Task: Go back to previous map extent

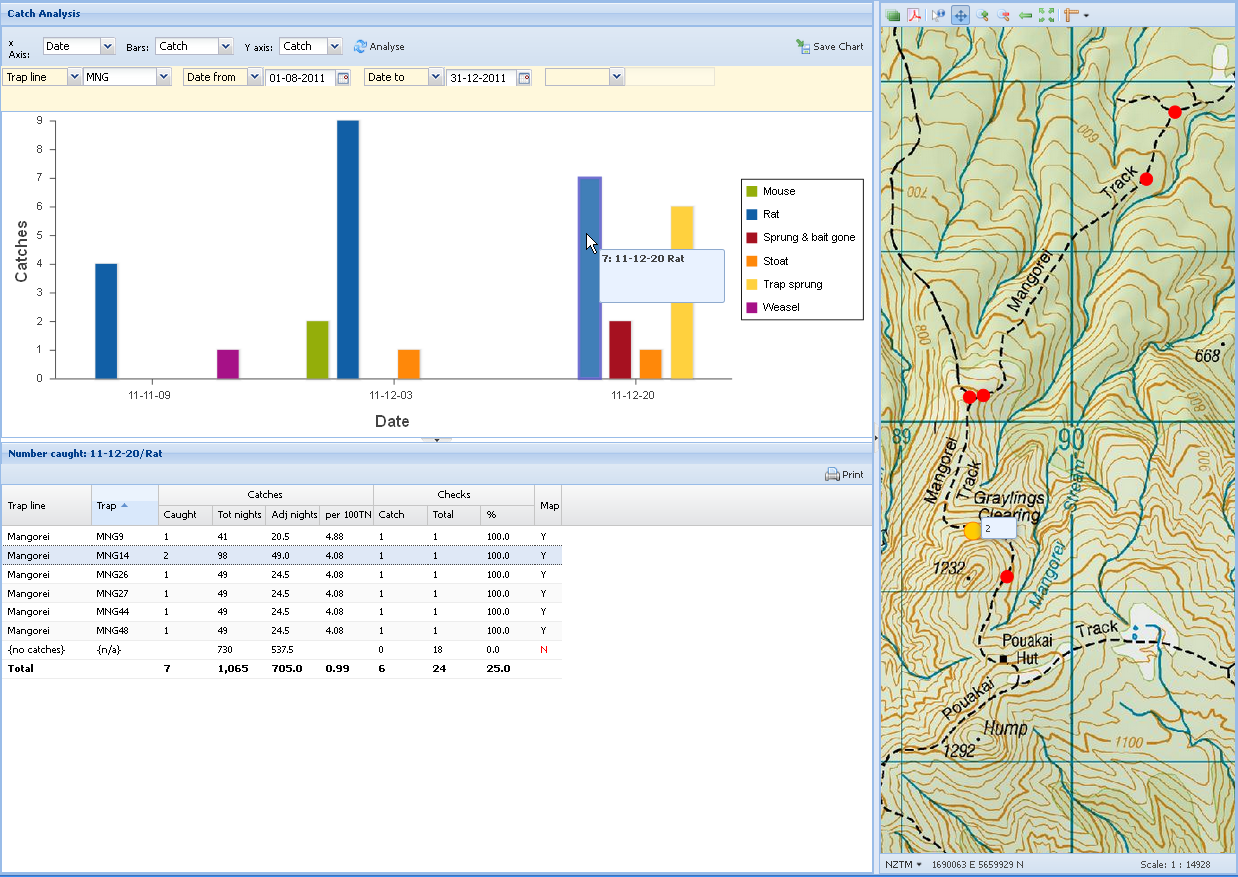Action: coord(1025,15)
